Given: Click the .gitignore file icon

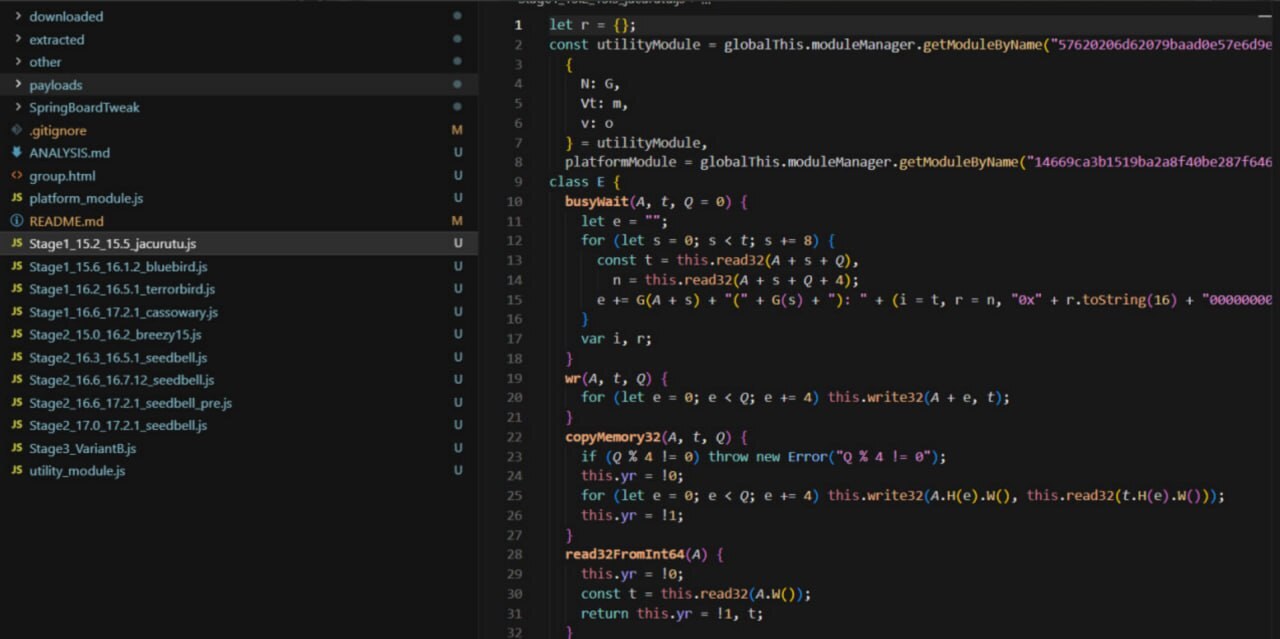Looking at the screenshot, I should 16,130.
